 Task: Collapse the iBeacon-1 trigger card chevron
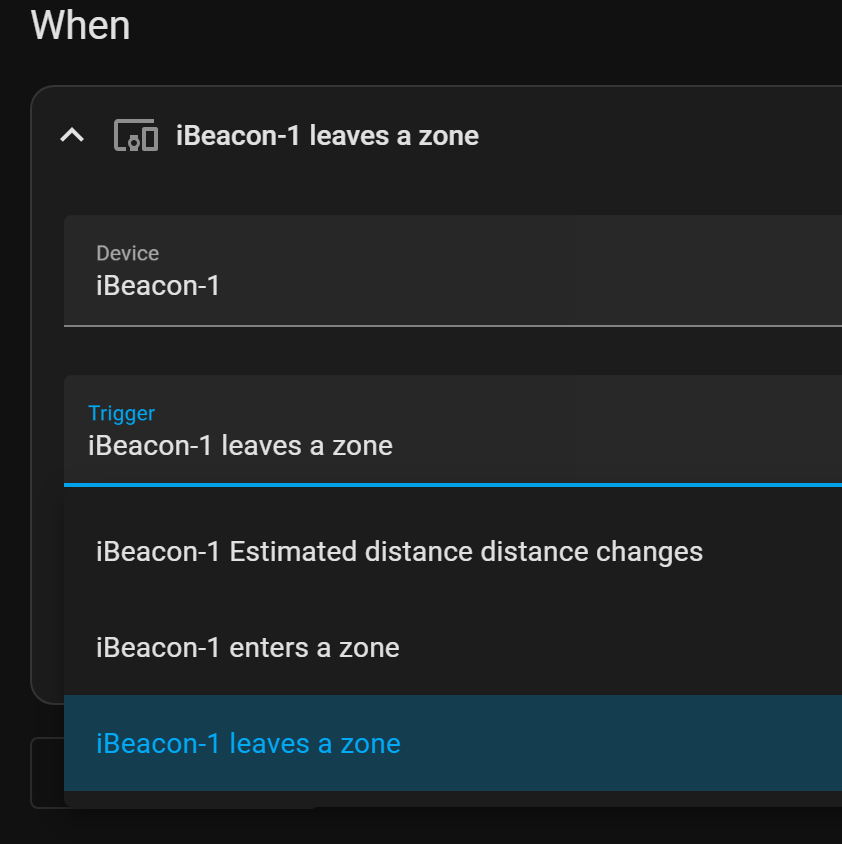pyautogui.click(x=72, y=135)
